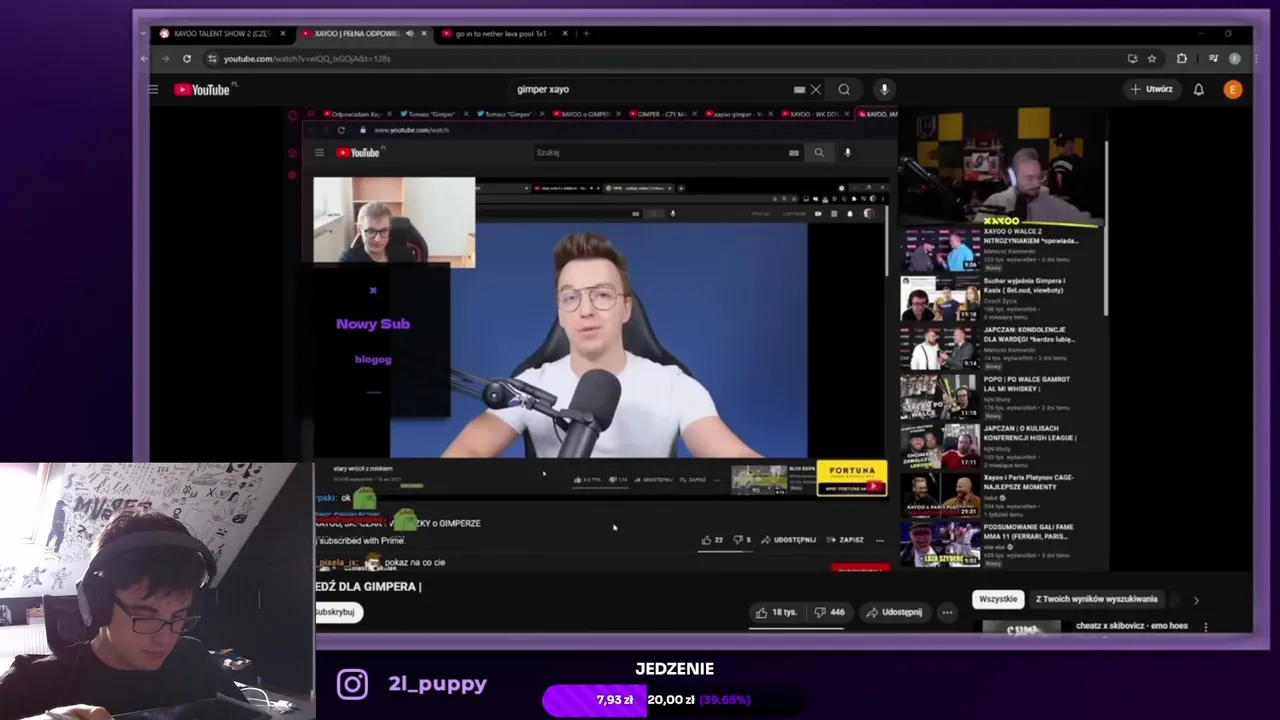Click the inner video dislike button showing 5
This screenshot has height=720, width=1280.
(x=743, y=540)
